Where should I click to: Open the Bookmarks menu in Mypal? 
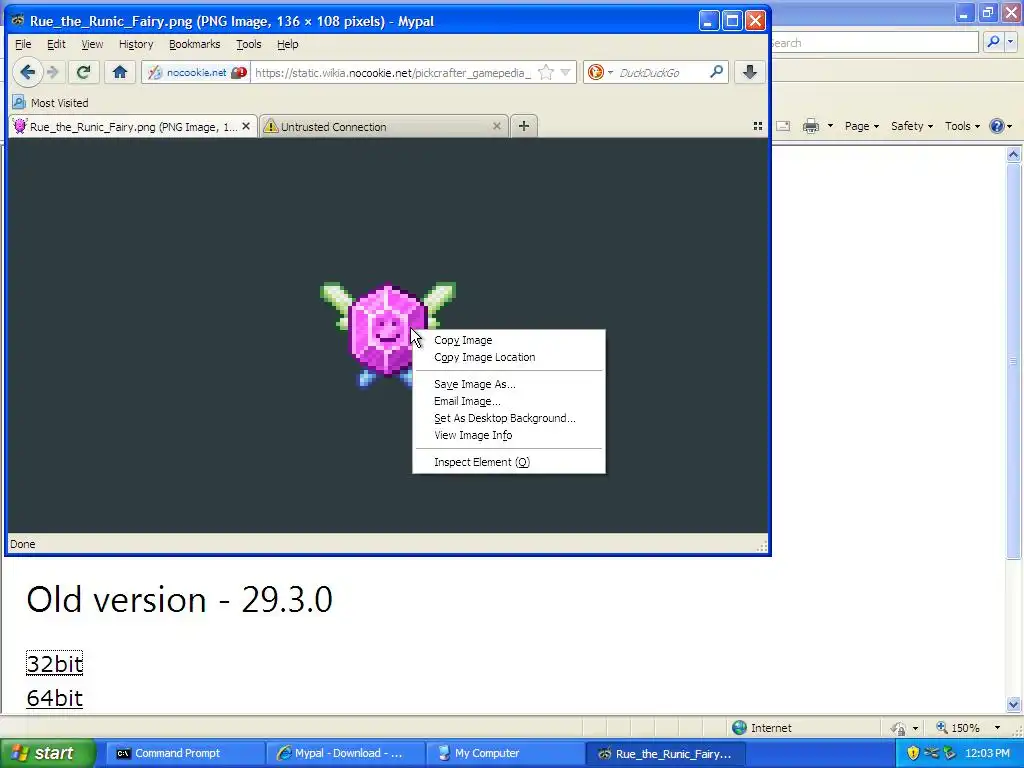tap(195, 44)
